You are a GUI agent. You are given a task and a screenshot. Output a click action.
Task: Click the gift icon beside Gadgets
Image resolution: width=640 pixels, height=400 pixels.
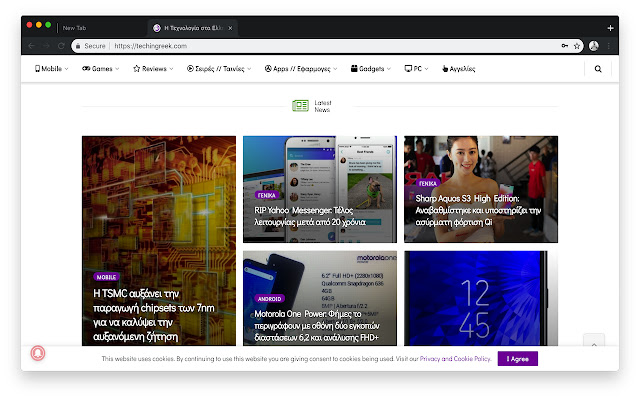click(354, 68)
